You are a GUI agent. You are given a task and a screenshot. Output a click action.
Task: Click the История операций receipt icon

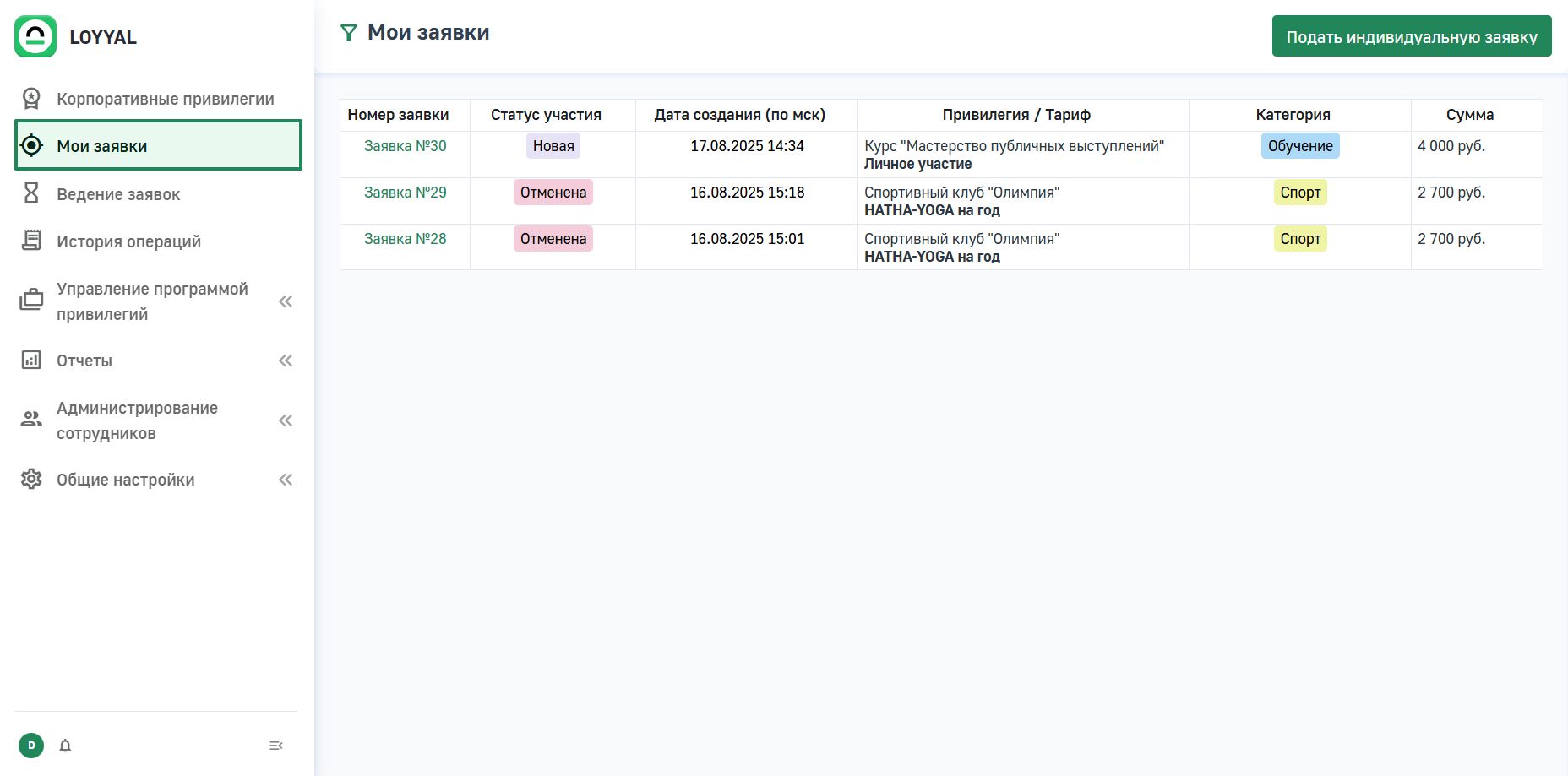click(x=31, y=241)
